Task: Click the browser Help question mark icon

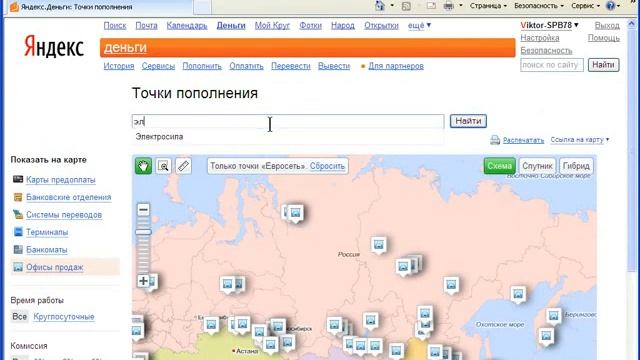Action: [611, 6]
